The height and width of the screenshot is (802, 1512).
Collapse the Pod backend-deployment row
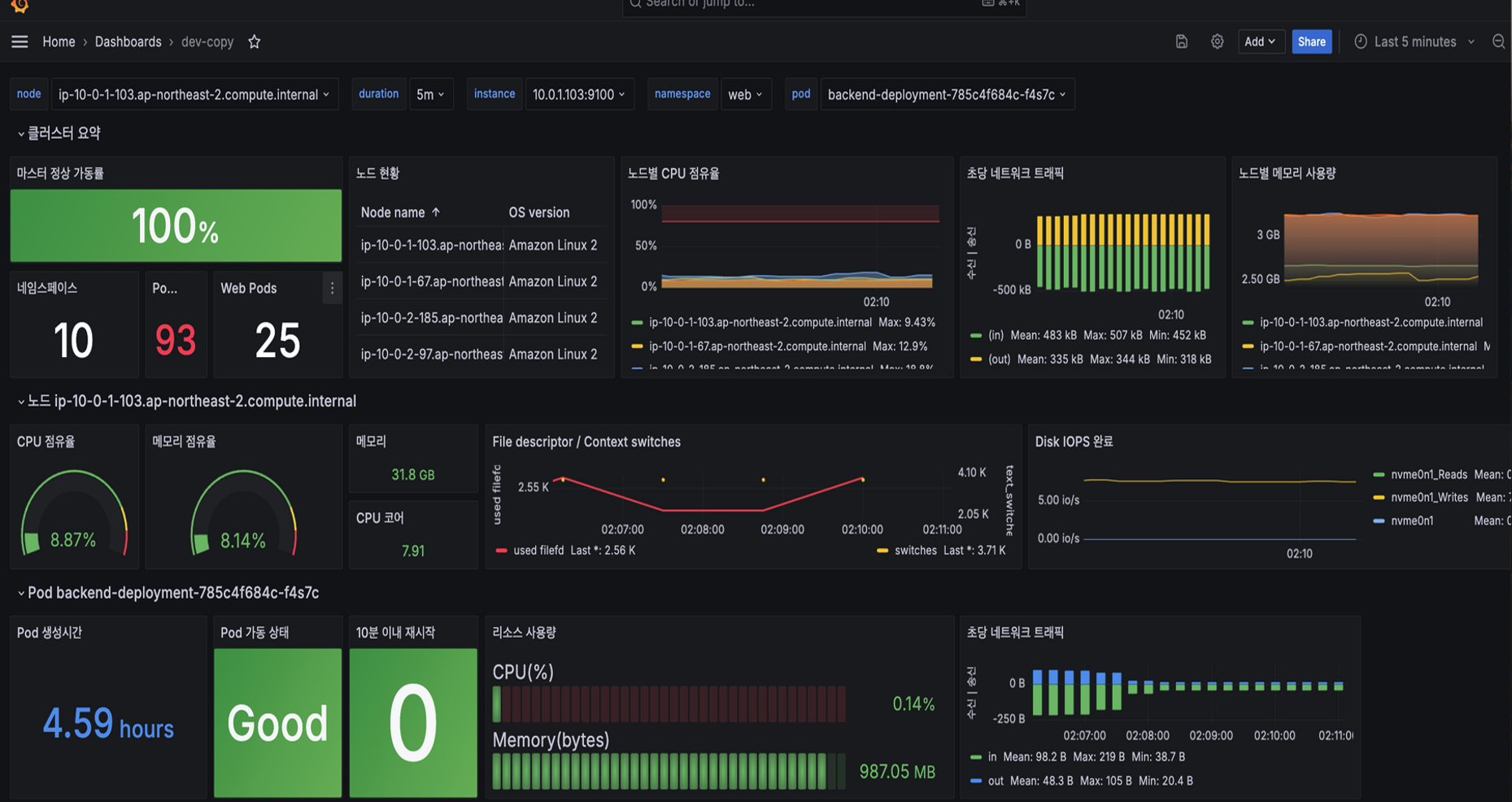click(x=168, y=593)
